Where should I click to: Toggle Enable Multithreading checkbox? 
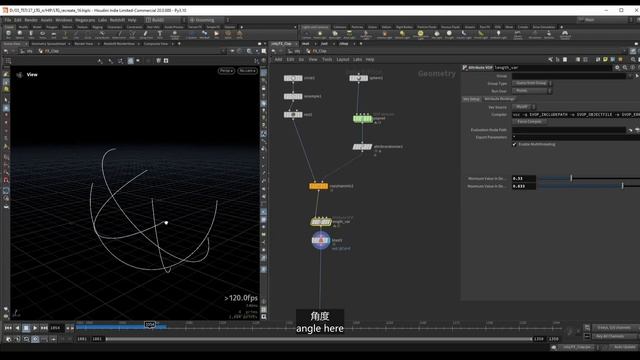(514, 144)
